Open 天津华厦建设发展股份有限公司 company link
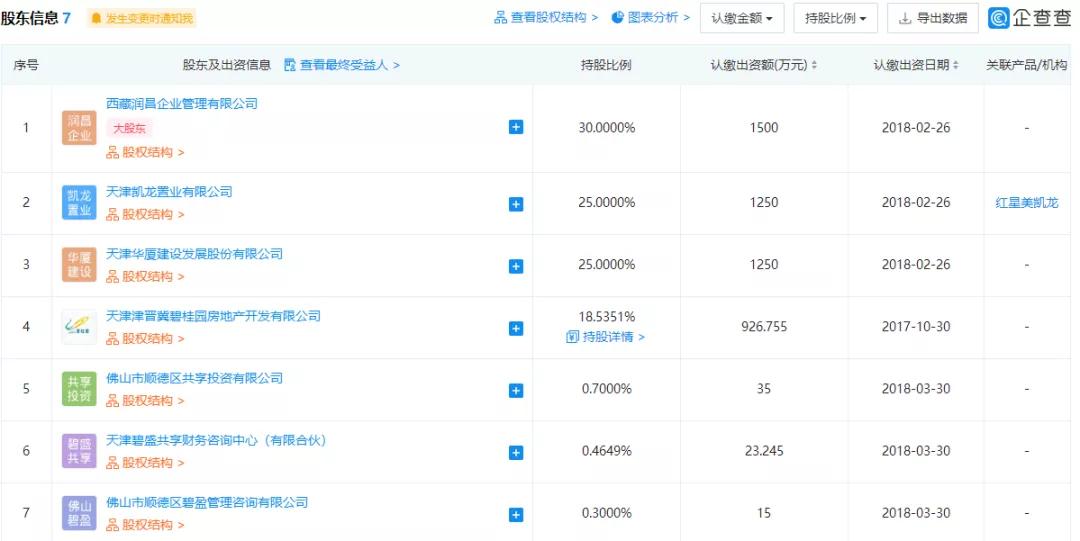The height and width of the screenshot is (541, 1080). coord(194,254)
